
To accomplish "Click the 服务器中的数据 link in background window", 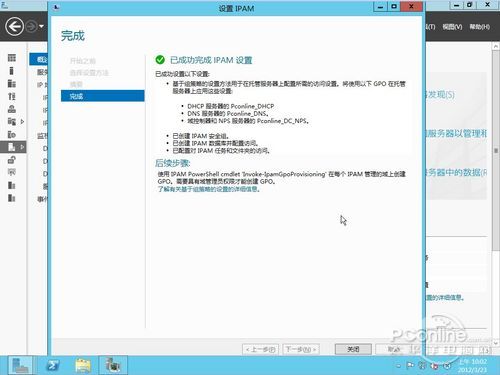I will (x=456, y=172).
